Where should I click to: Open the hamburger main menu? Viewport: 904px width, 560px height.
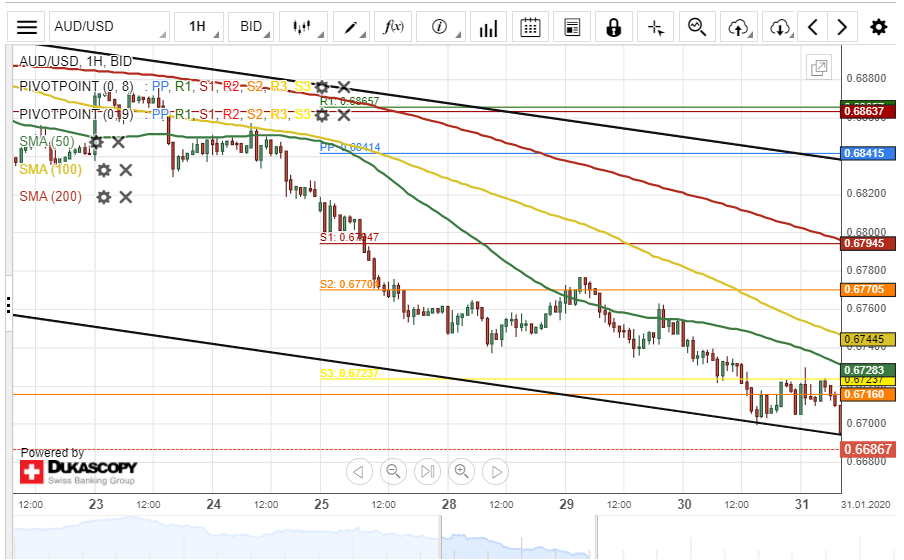click(27, 27)
